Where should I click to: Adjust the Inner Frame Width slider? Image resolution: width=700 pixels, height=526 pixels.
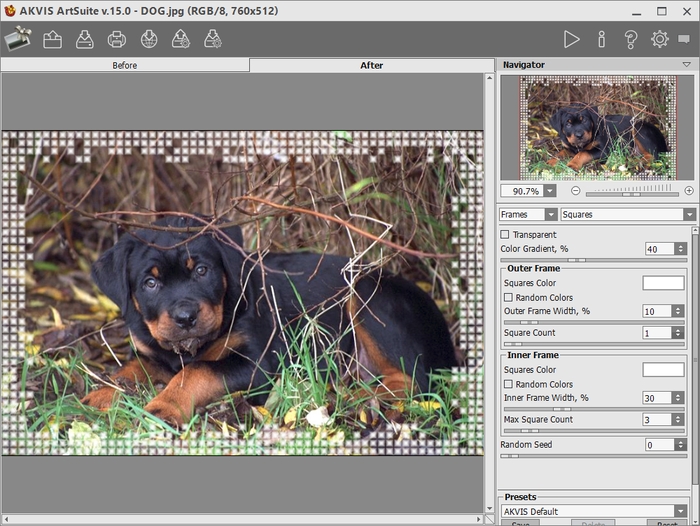coord(594,409)
